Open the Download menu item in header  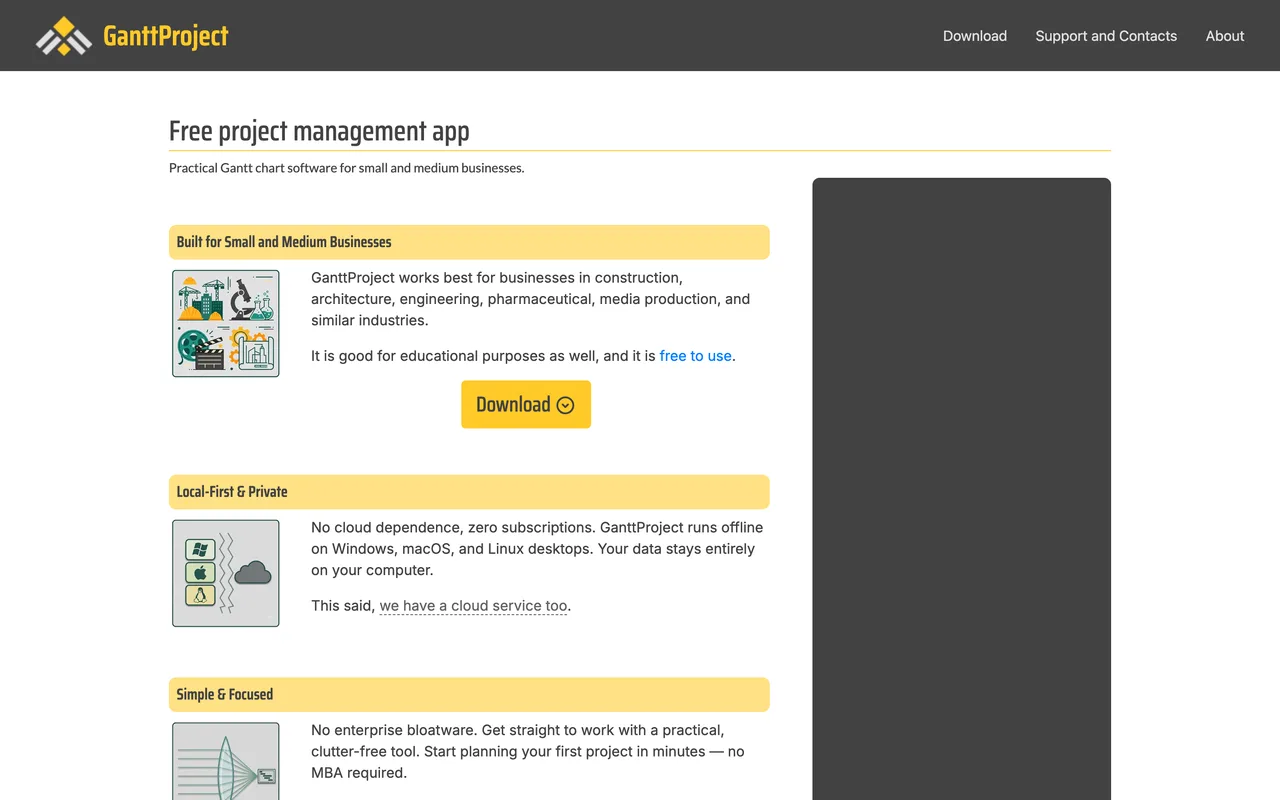[975, 36]
